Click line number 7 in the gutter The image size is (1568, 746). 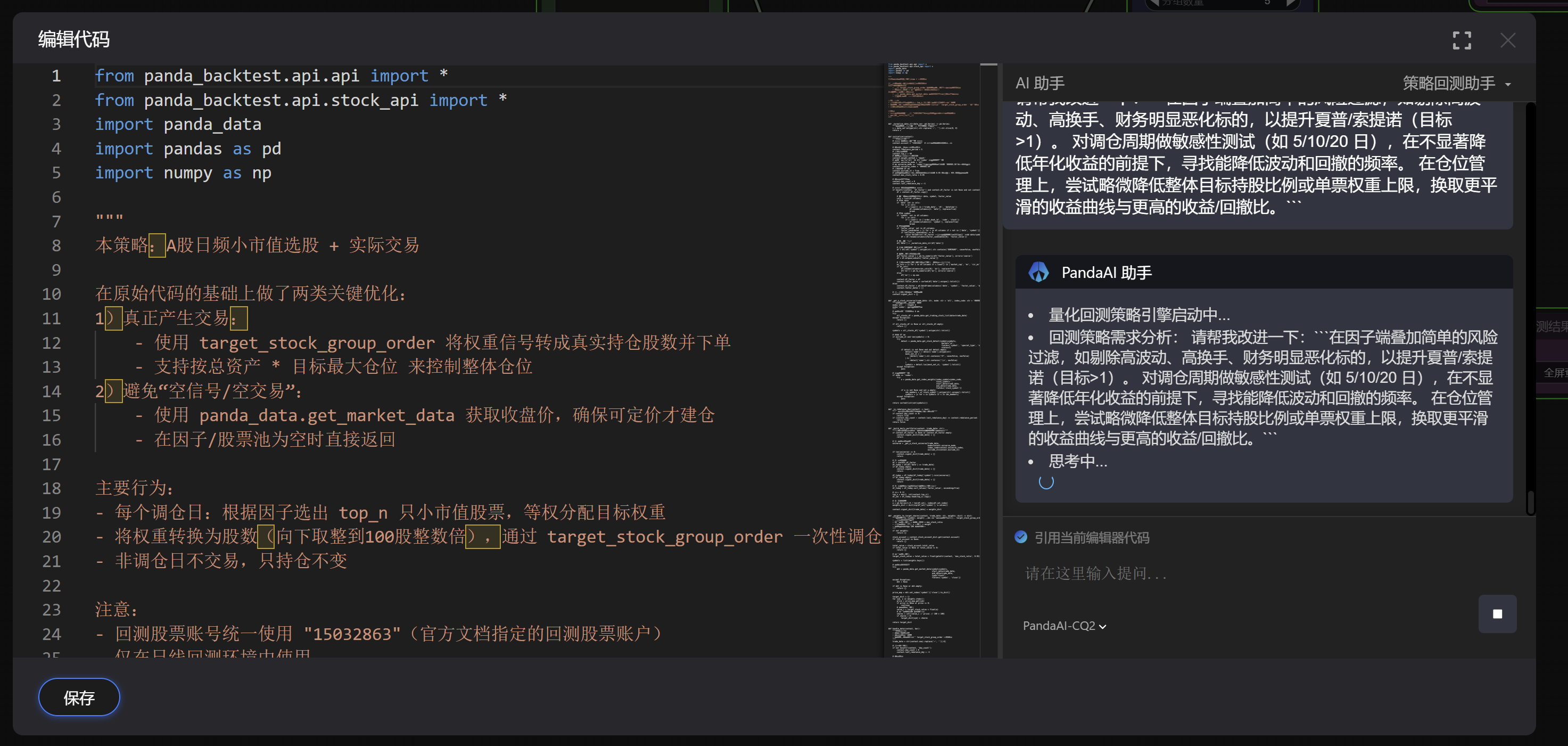pyautogui.click(x=56, y=222)
